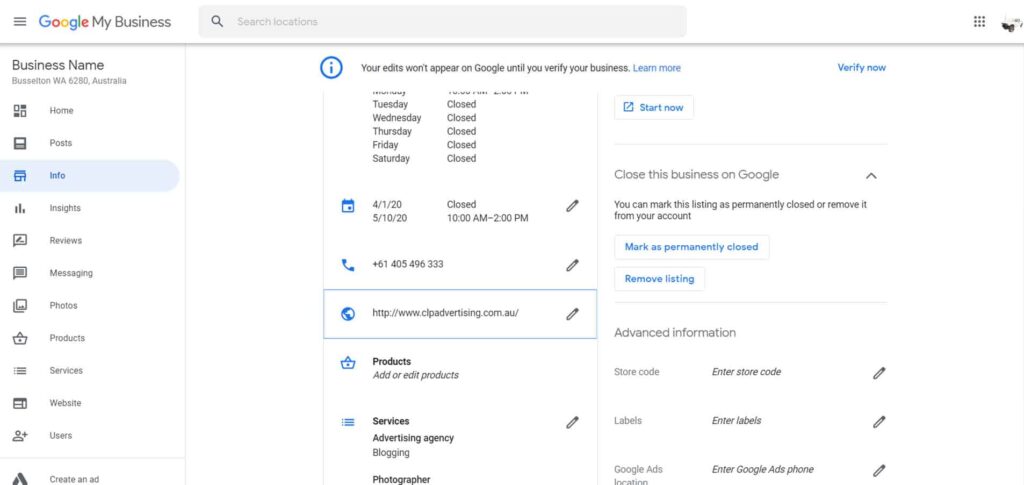Open the account profile avatar
The width and height of the screenshot is (1024, 485).
pos(1011,23)
